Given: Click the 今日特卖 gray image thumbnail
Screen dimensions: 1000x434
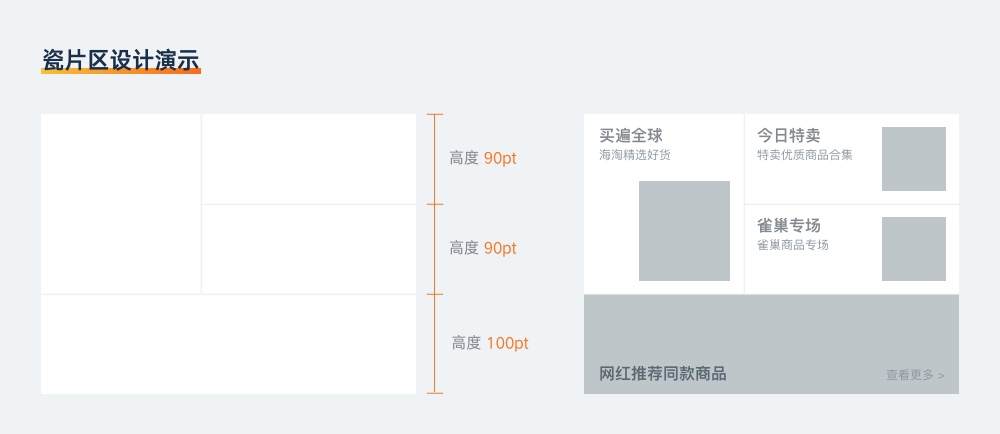Looking at the screenshot, I should (914, 159).
